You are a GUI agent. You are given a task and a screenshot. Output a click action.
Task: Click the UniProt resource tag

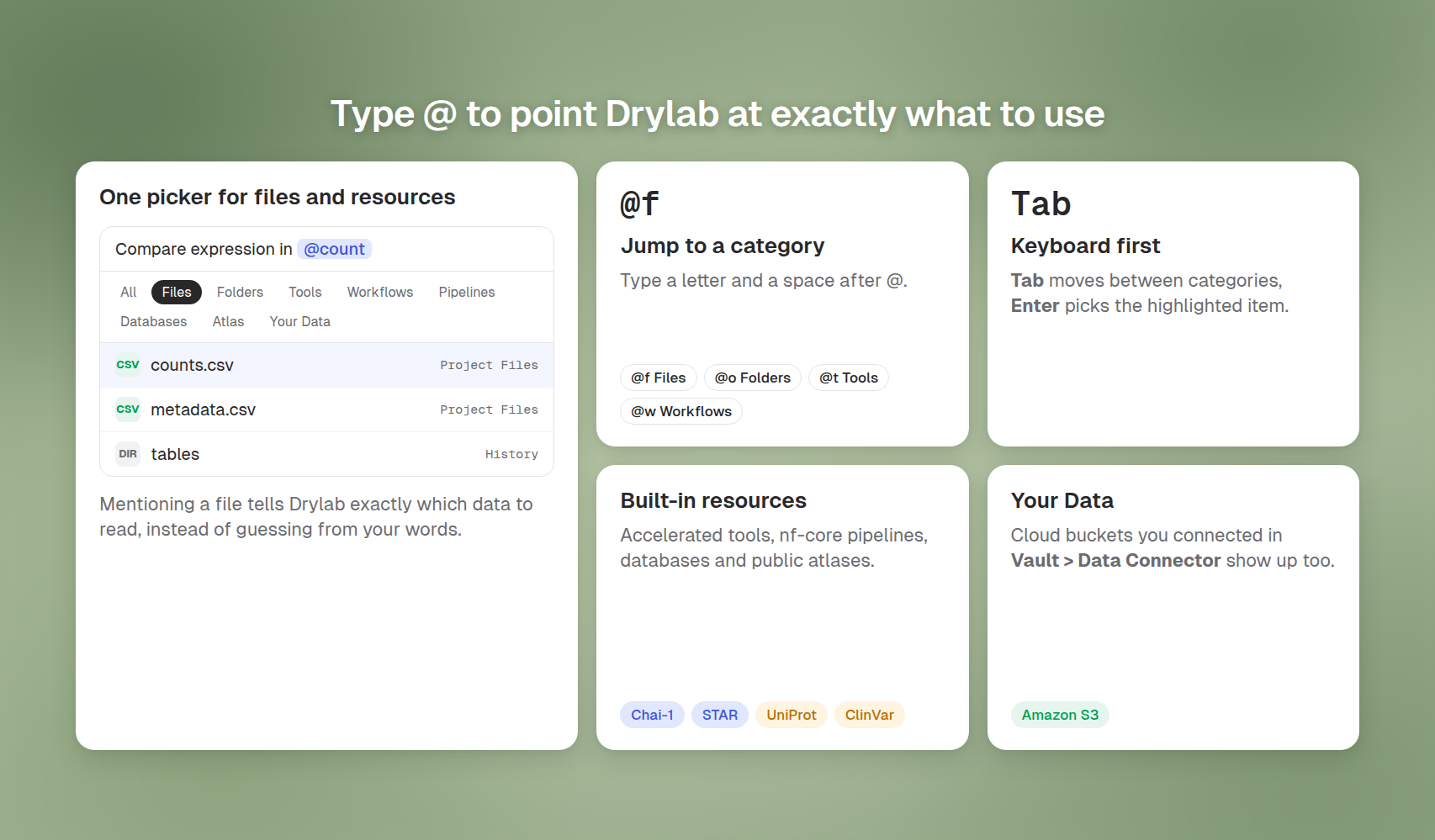(x=792, y=715)
